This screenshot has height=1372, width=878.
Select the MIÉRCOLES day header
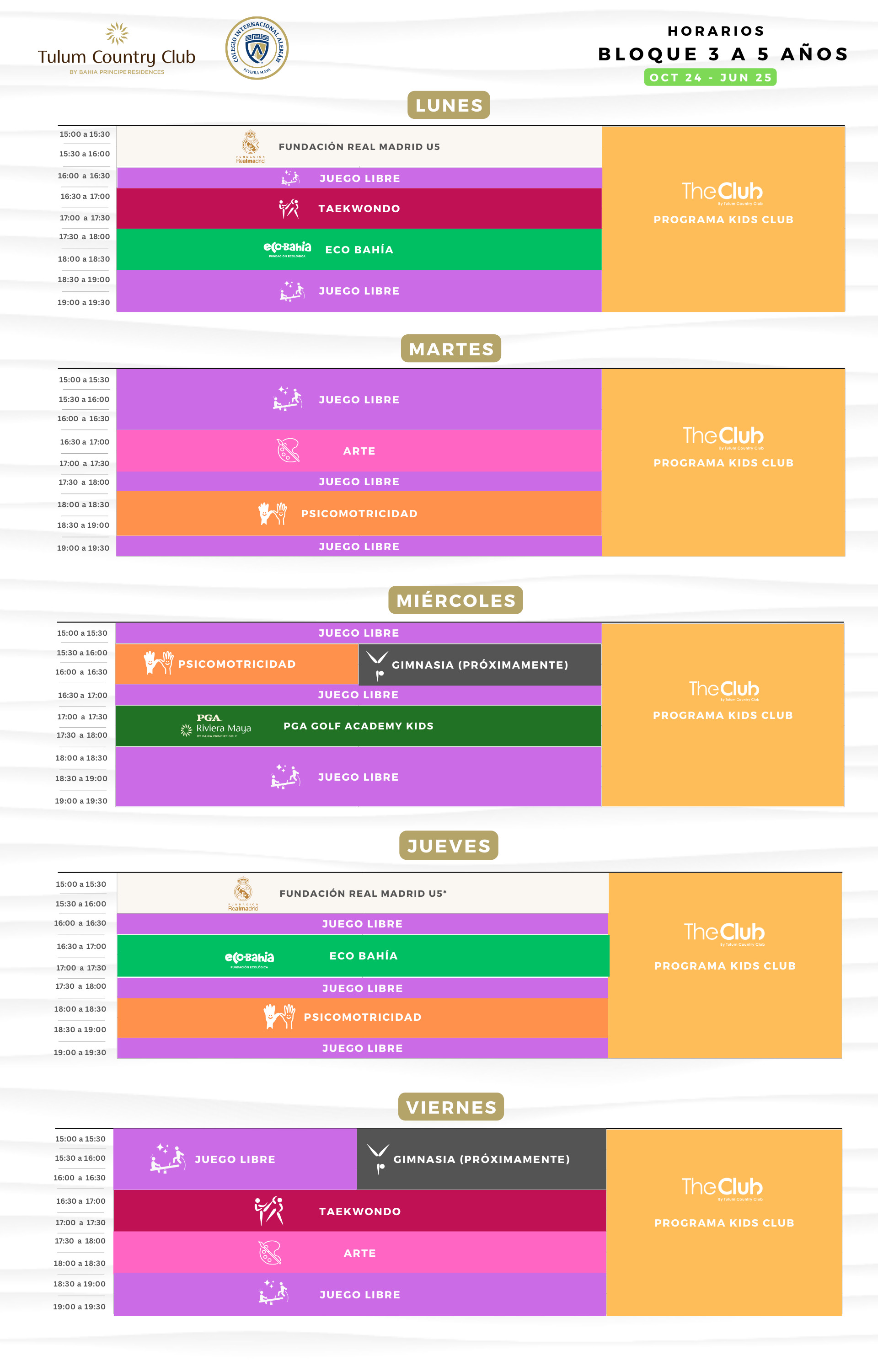coord(455,600)
